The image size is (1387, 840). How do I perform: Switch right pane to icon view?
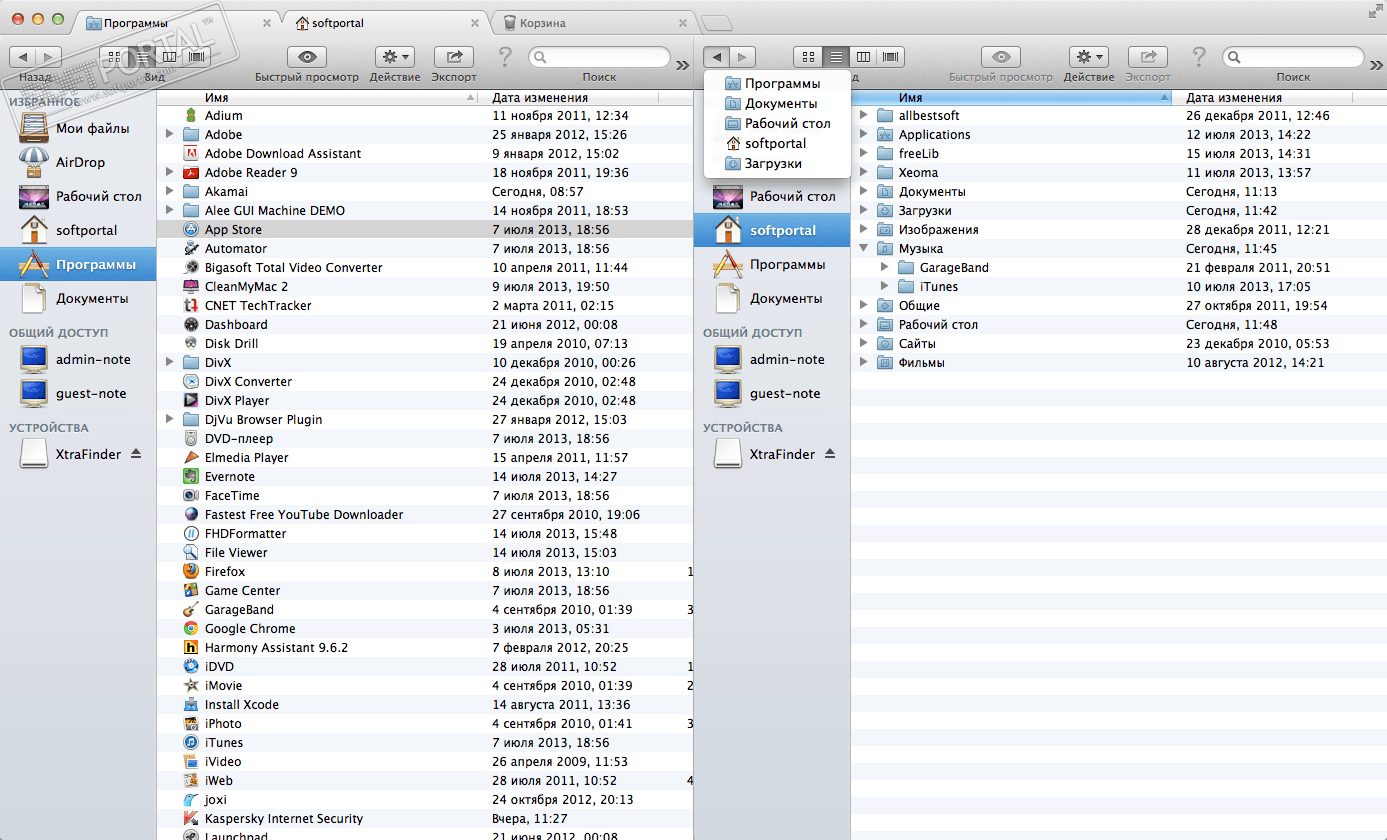(808, 57)
